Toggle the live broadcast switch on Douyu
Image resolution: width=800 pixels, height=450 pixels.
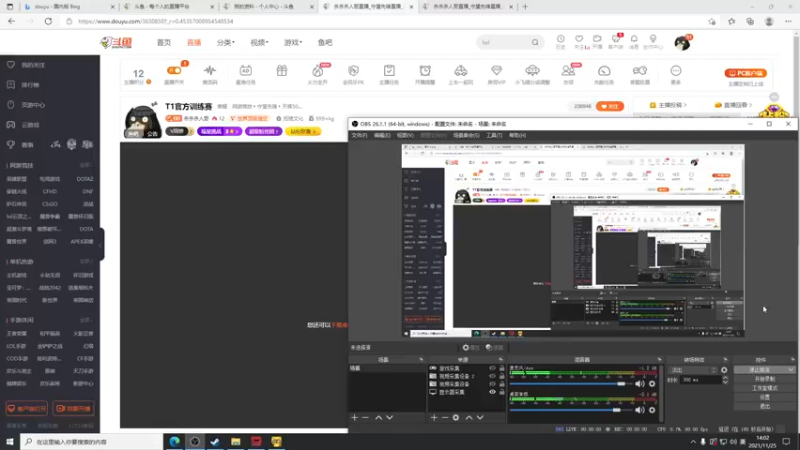174,70
